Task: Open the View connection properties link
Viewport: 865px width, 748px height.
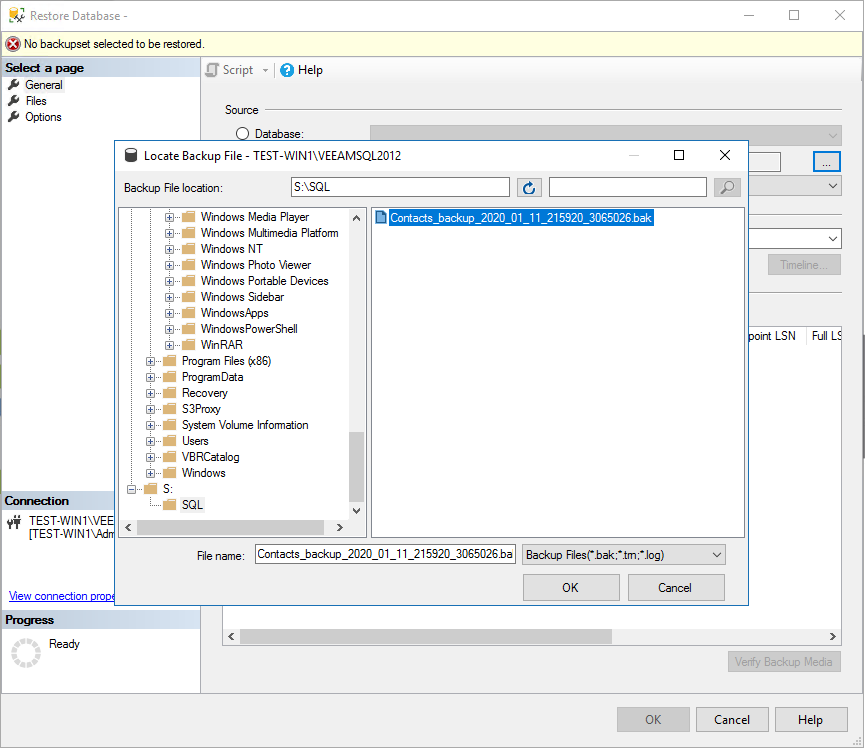Action: [x=62, y=596]
